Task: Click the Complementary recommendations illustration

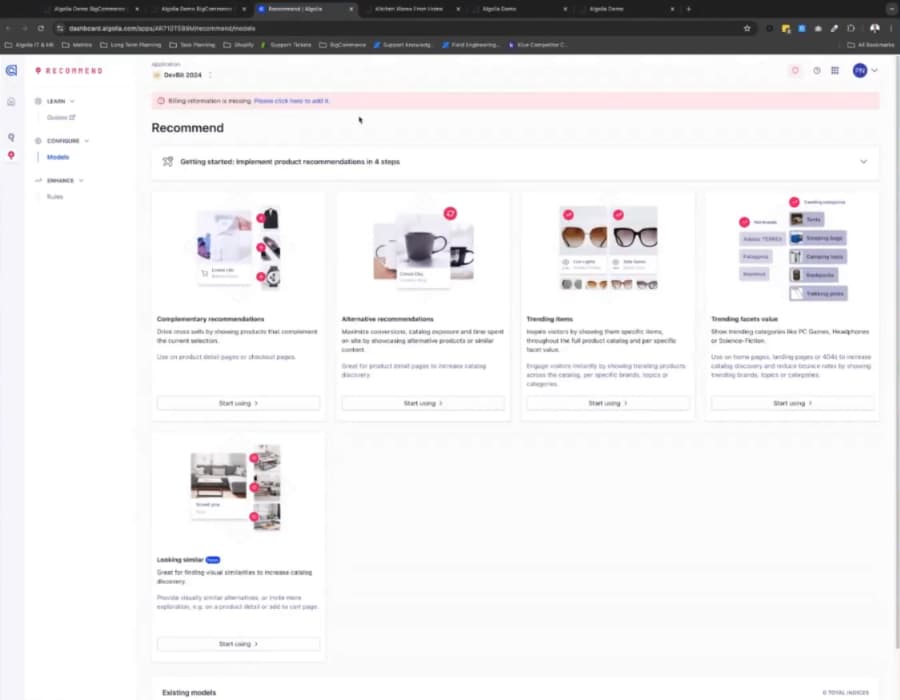Action: coord(238,248)
